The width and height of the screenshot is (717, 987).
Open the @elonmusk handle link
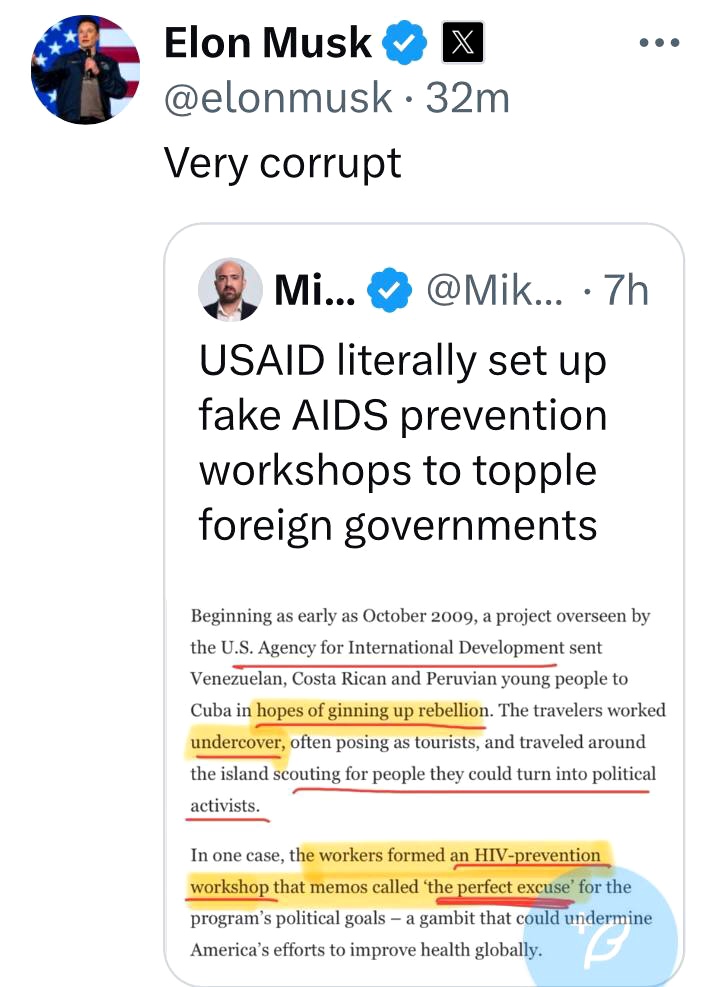[278, 98]
